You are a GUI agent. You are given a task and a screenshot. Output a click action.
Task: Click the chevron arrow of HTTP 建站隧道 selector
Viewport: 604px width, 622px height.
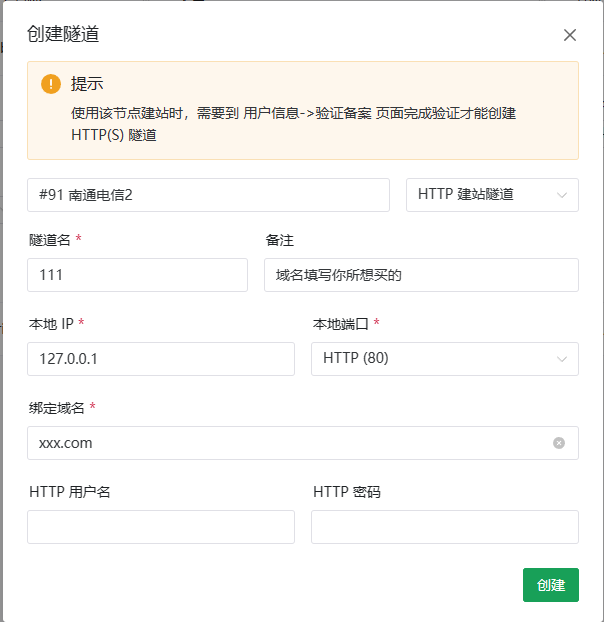tap(562, 195)
